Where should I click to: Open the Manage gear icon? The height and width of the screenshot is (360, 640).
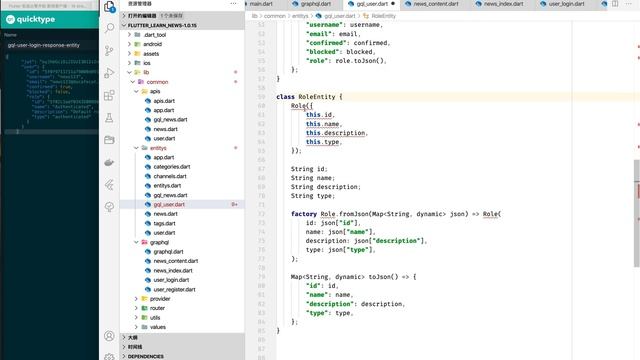[109, 356]
